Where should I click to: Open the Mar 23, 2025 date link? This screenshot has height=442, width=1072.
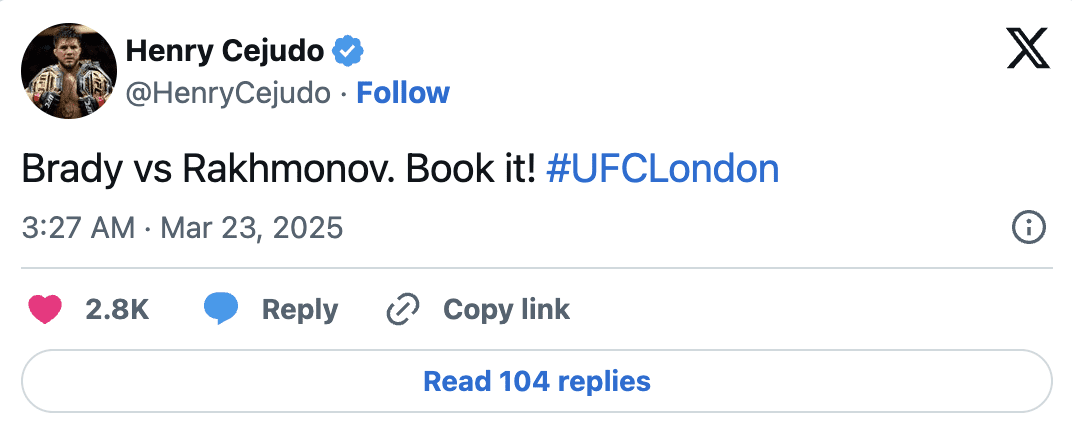(252, 228)
